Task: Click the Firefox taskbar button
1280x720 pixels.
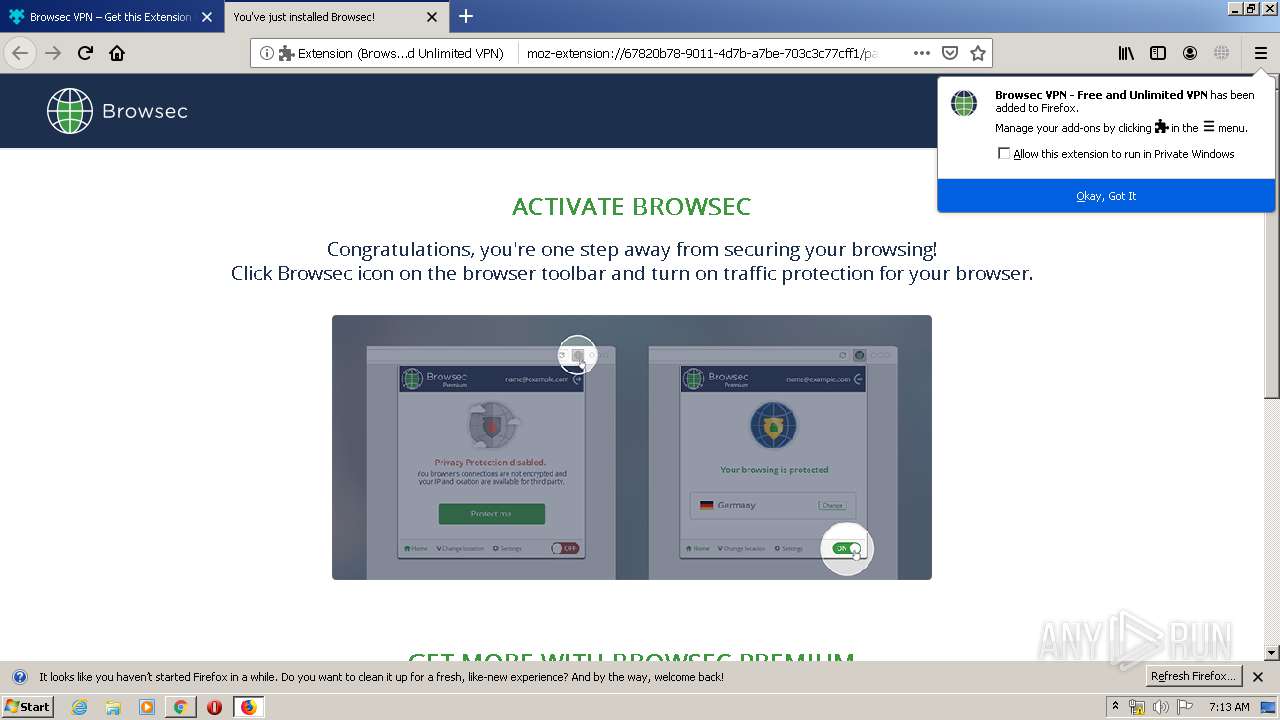Action: pos(248,707)
